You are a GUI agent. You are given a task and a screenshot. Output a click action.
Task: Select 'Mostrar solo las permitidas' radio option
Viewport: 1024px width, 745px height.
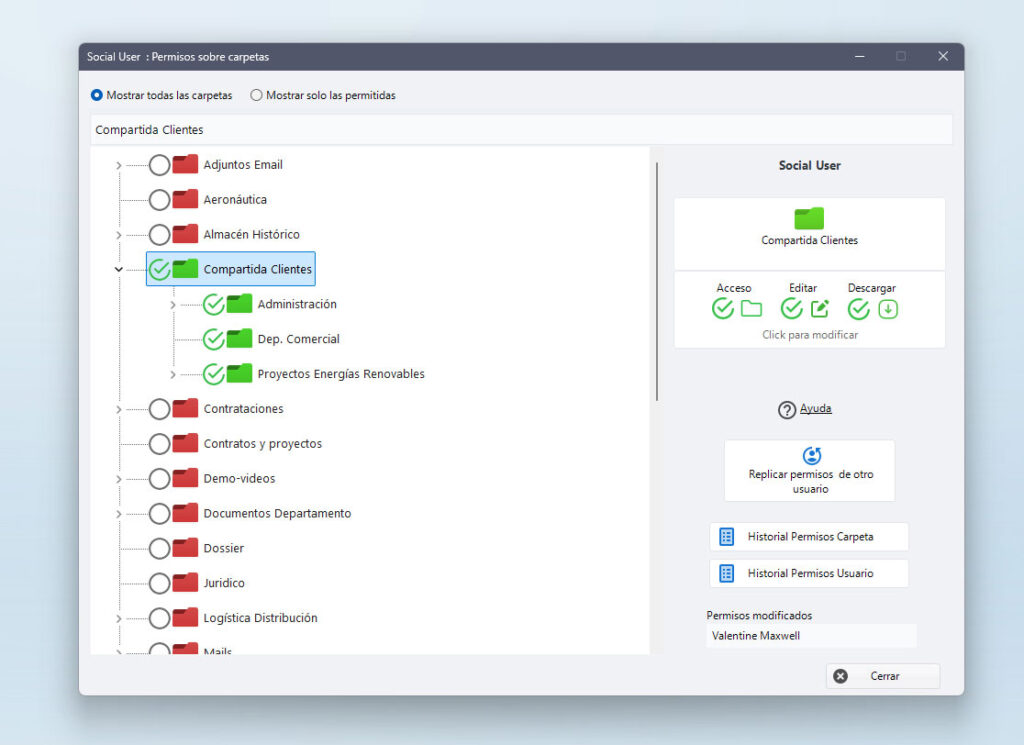pyautogui.click(x=256, y=96)
